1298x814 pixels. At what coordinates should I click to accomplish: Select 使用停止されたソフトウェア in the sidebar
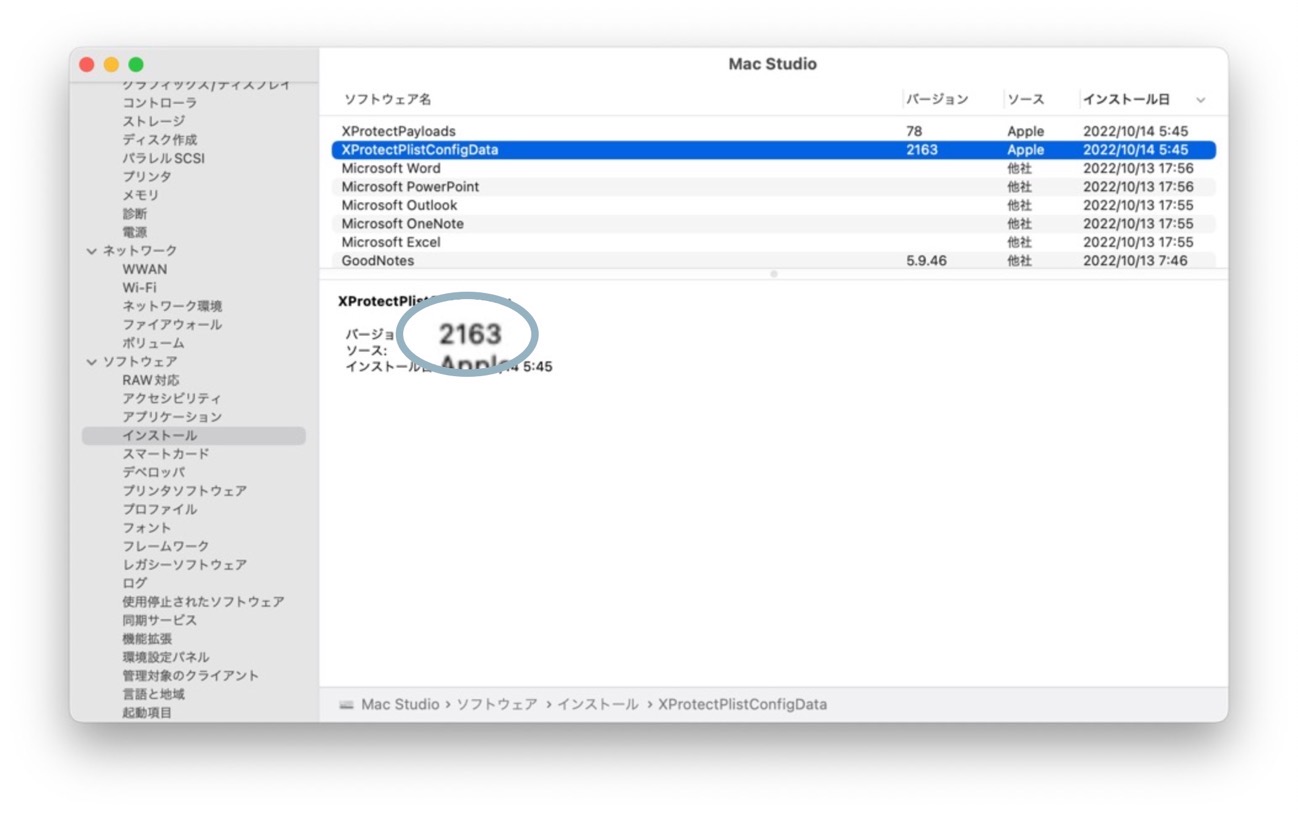pyautogui.click(x=203, y=602)
